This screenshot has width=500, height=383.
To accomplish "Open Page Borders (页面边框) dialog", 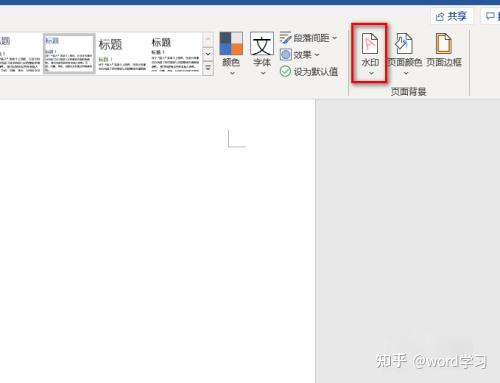I will [x=444, y=50].
